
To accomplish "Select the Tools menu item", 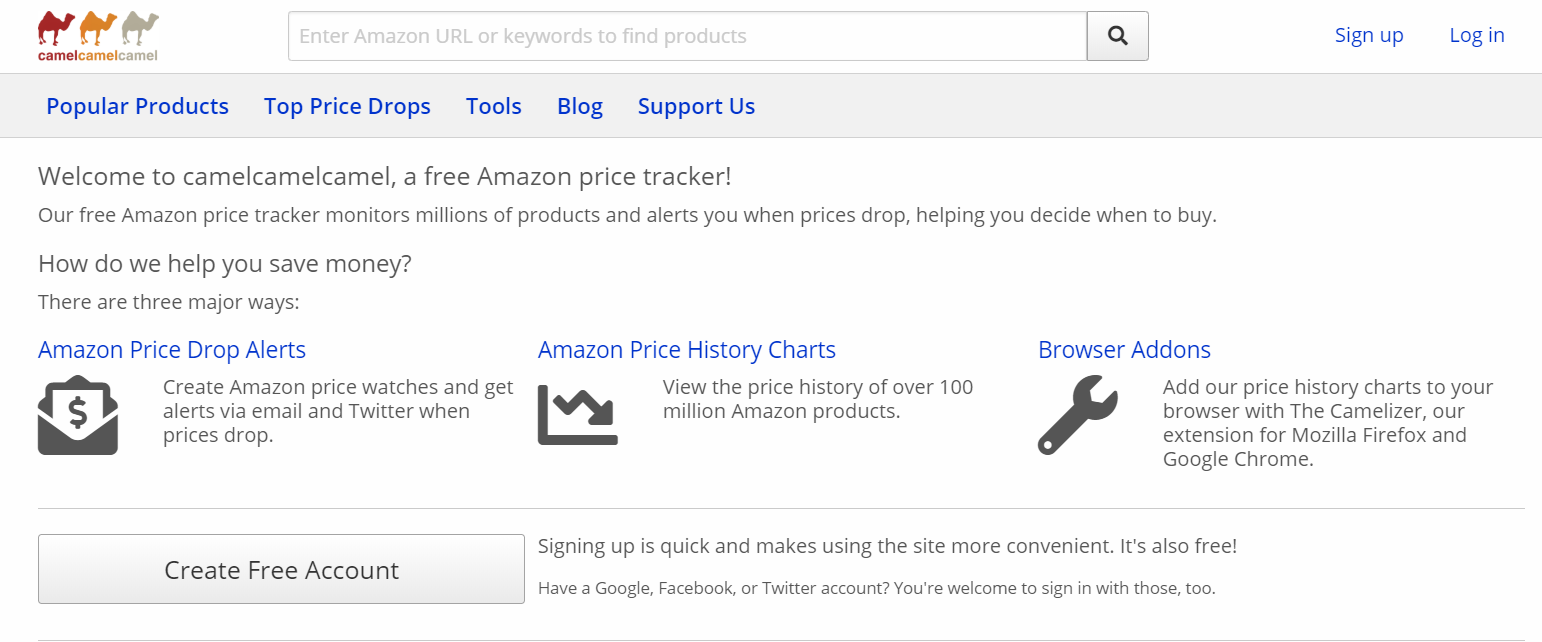I will pyautogui.click(x=494, y=106).
